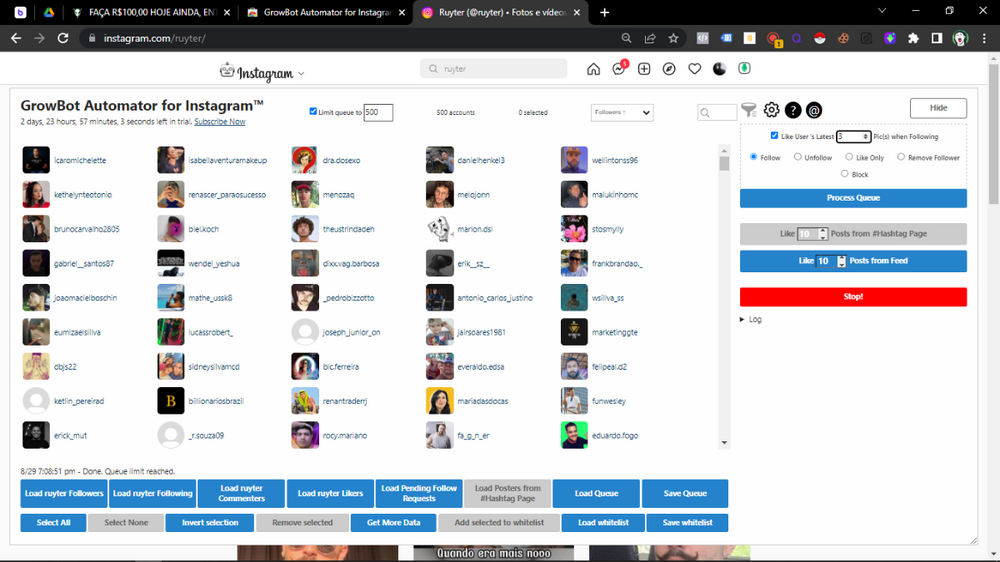Select the billionariosbrazil account thumbnail

coord(170,401)
